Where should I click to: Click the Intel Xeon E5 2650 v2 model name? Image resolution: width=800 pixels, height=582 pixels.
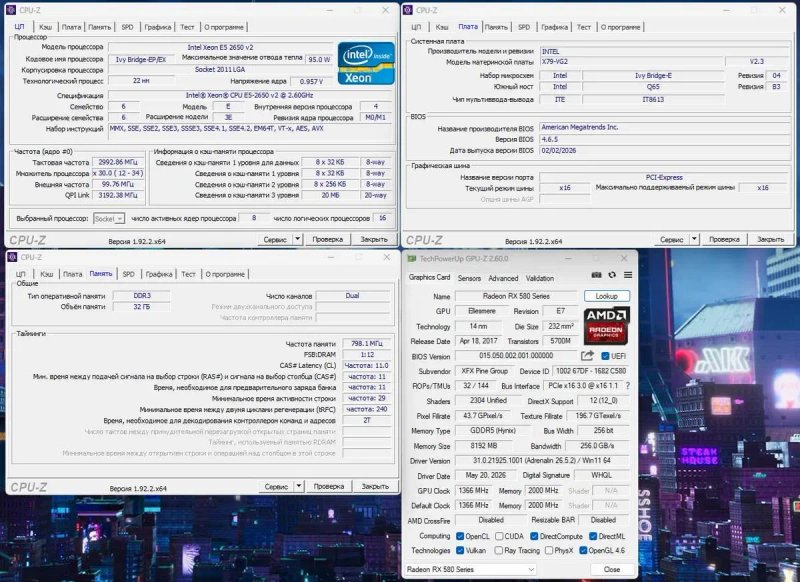pyautogui.click(x=220, y=47)
